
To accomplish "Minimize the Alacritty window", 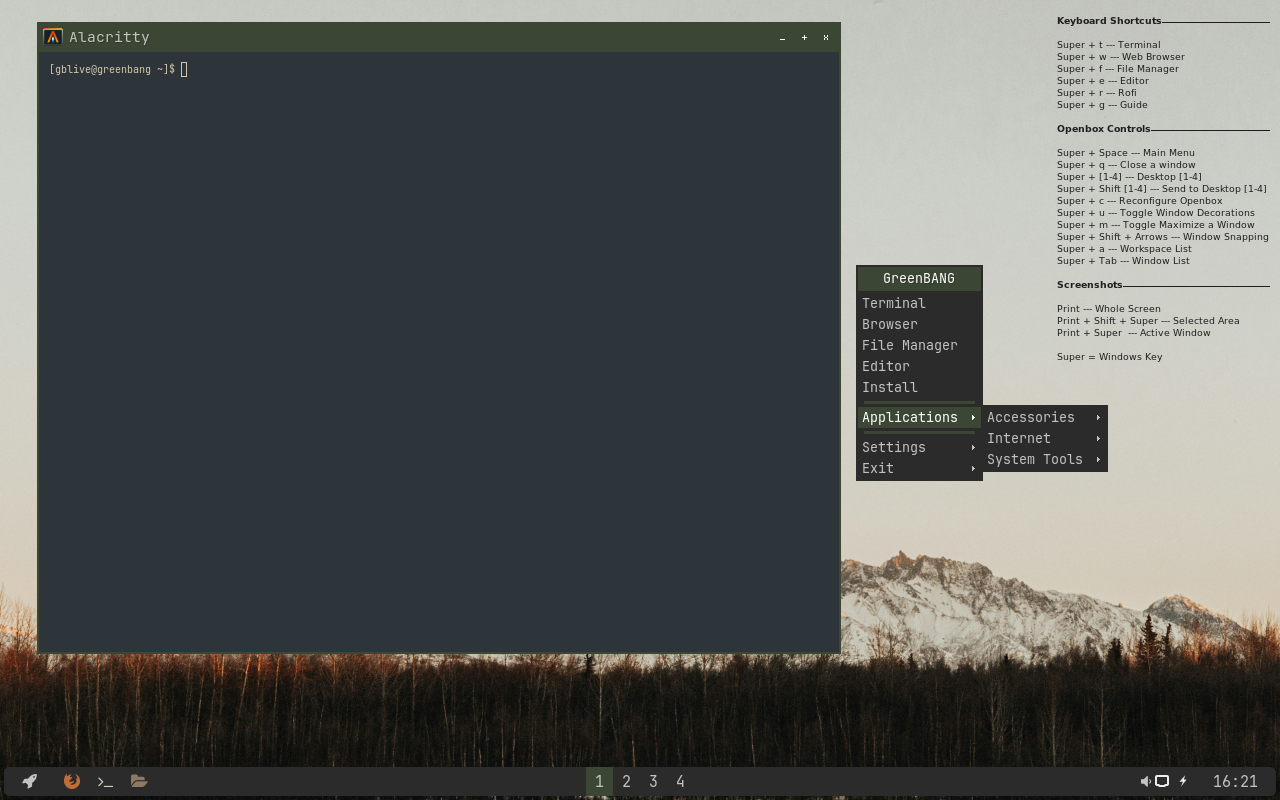I will pyautogui.click(x=782, y=38).
